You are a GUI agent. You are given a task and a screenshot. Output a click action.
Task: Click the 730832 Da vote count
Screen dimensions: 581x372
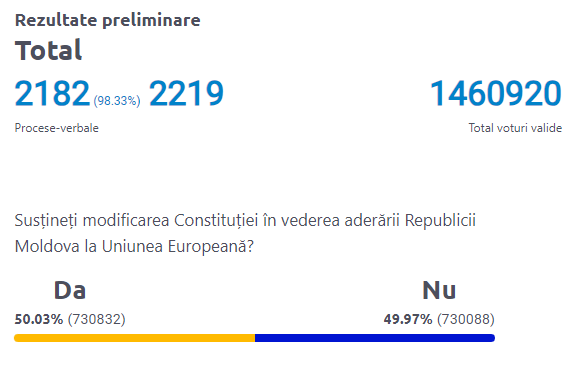(x=96, y=319)
